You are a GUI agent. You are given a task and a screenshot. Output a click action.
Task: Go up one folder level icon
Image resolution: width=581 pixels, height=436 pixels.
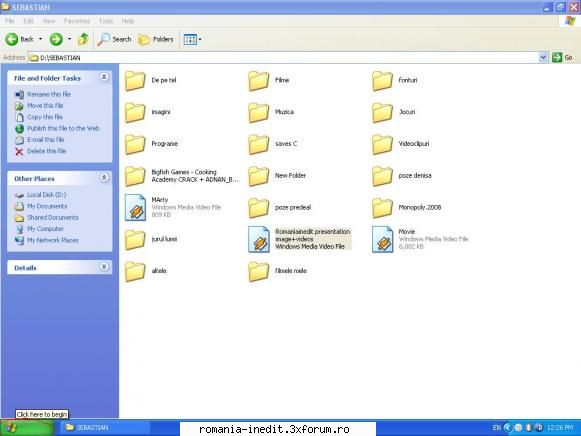click(83, 39)
